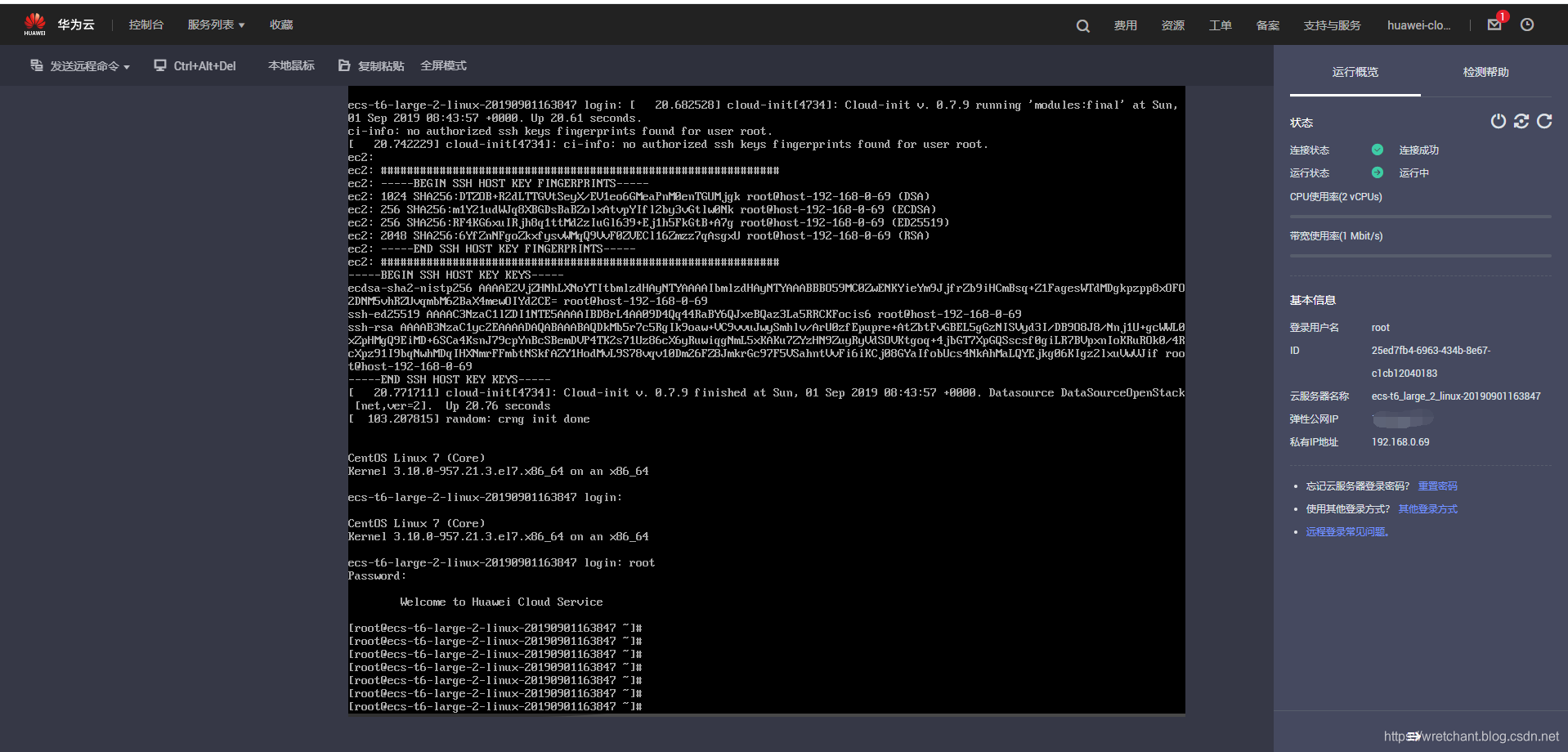Click the 发送远程命令 keyboard icon
Screen dimensions: 1568x752
coord(37,65)
